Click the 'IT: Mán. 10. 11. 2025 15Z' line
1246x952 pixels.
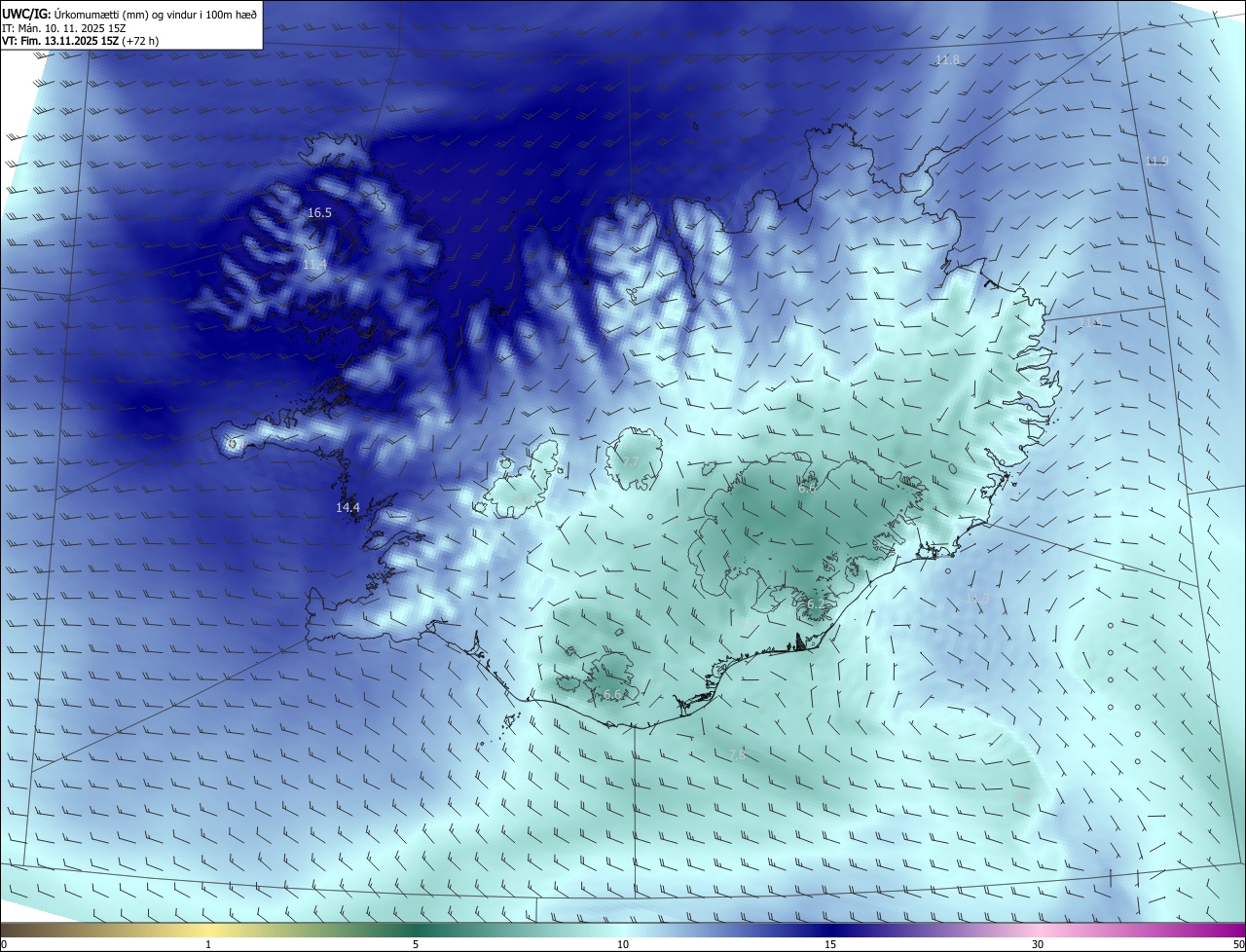click(x=65, y=28)
